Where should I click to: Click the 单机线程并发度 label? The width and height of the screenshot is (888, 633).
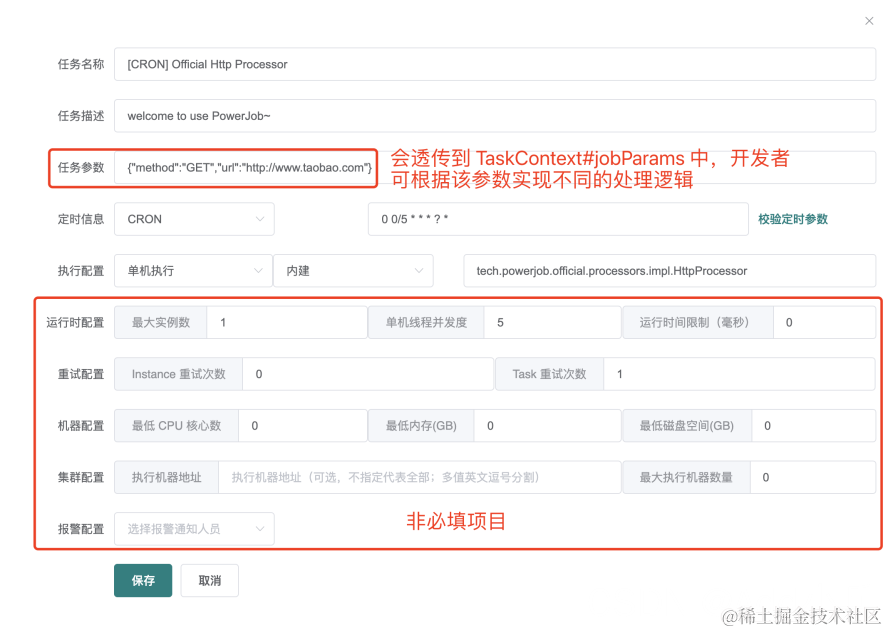point(426,323)
